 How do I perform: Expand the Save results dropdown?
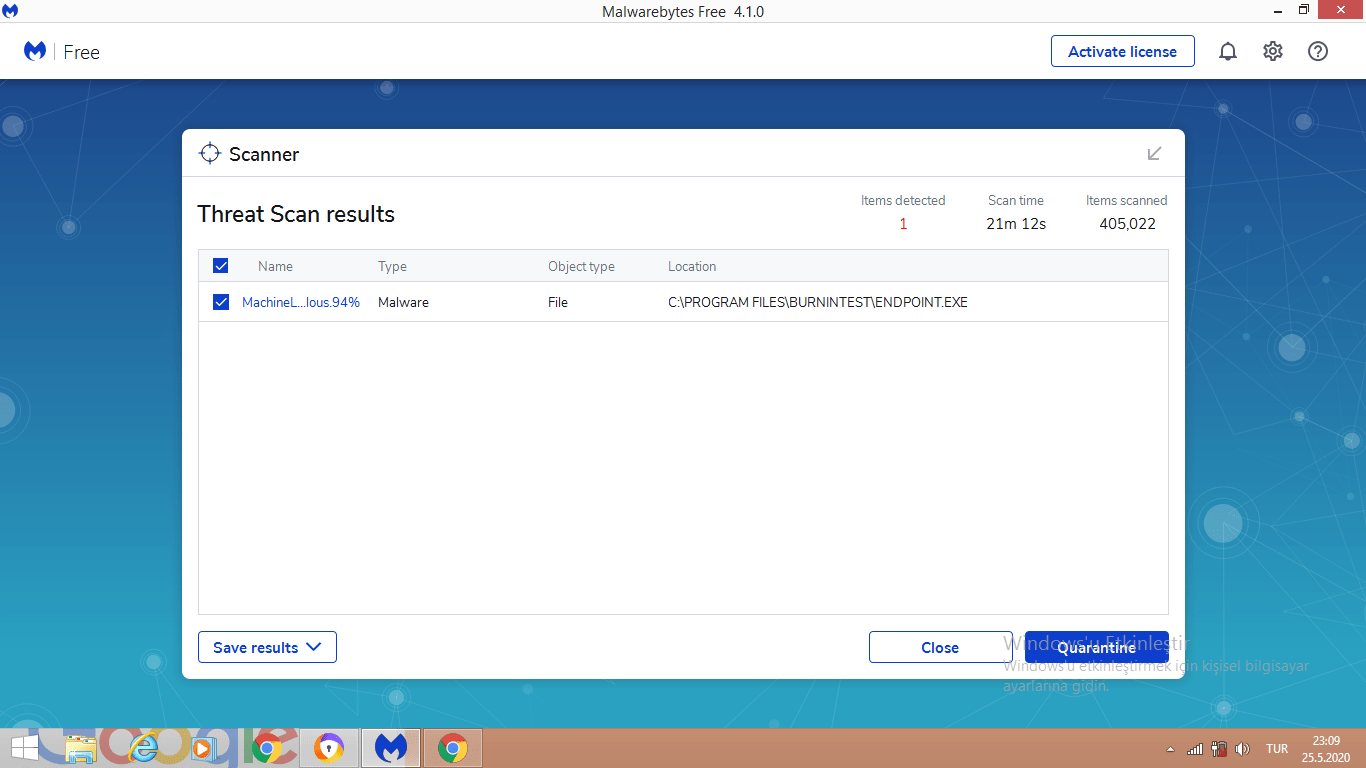(x=267, y=647)
